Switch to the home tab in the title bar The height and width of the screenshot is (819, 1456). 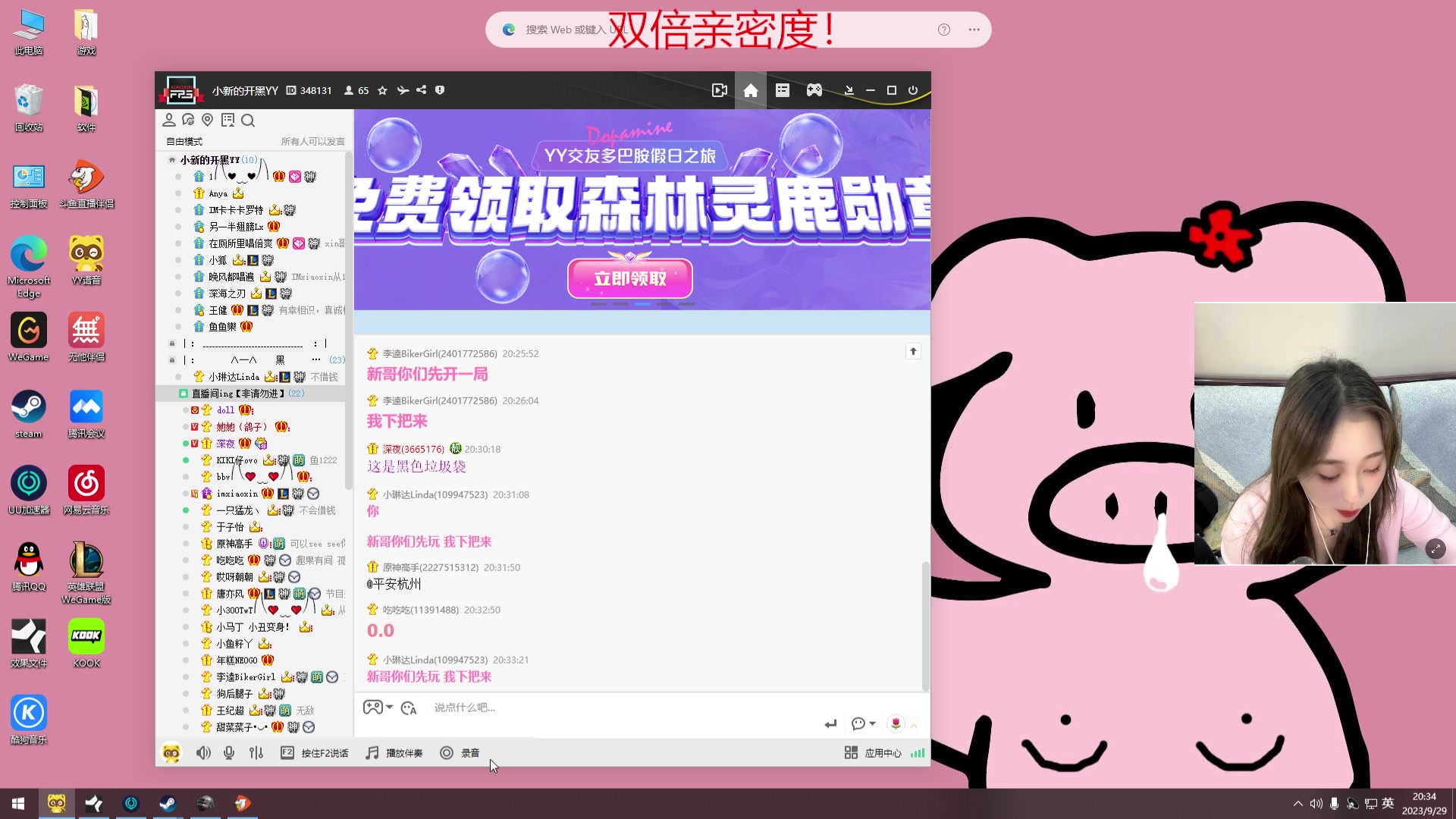point(751,90)
